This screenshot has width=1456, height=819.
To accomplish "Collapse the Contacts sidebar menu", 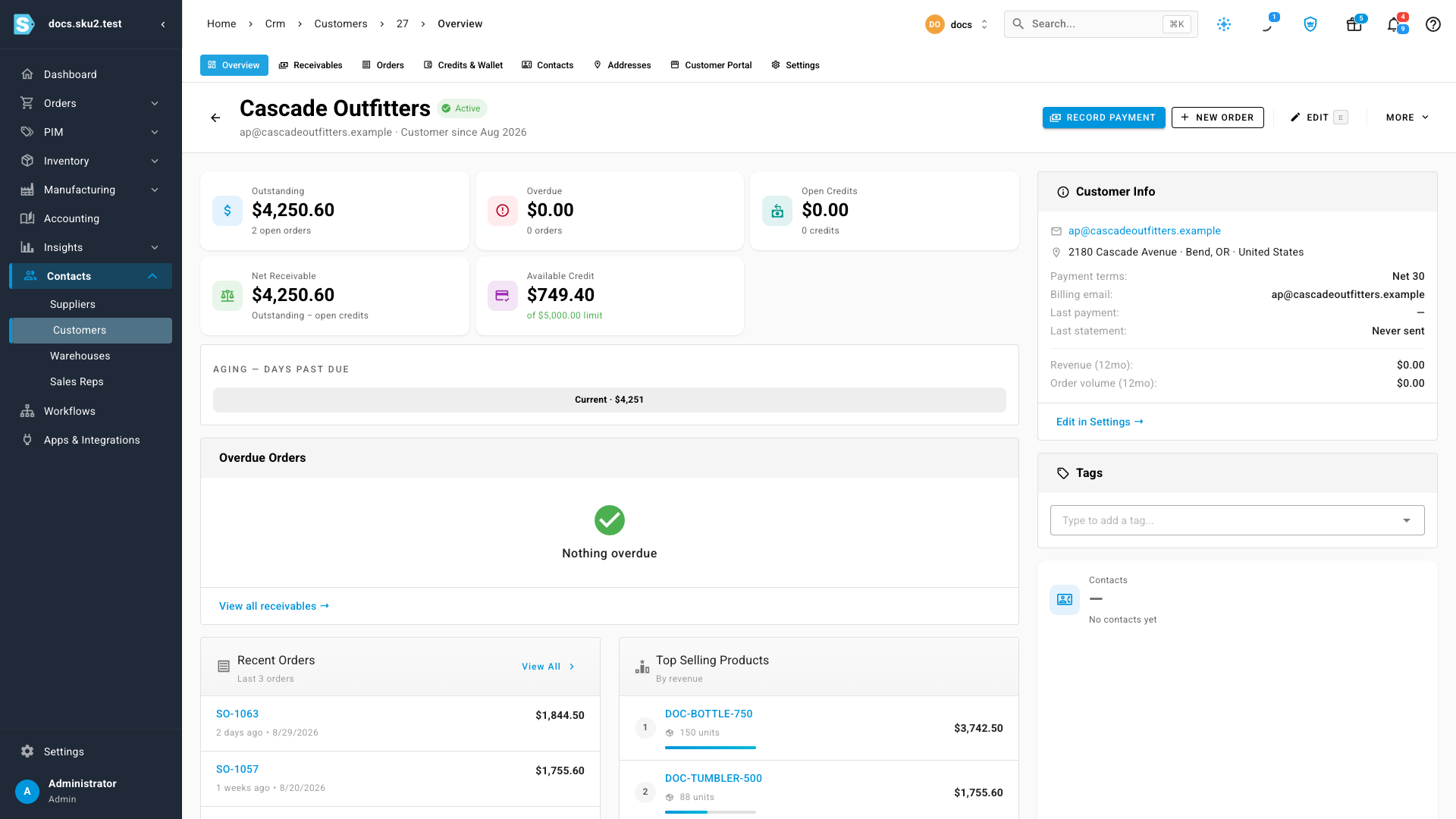I will point(152,276).
